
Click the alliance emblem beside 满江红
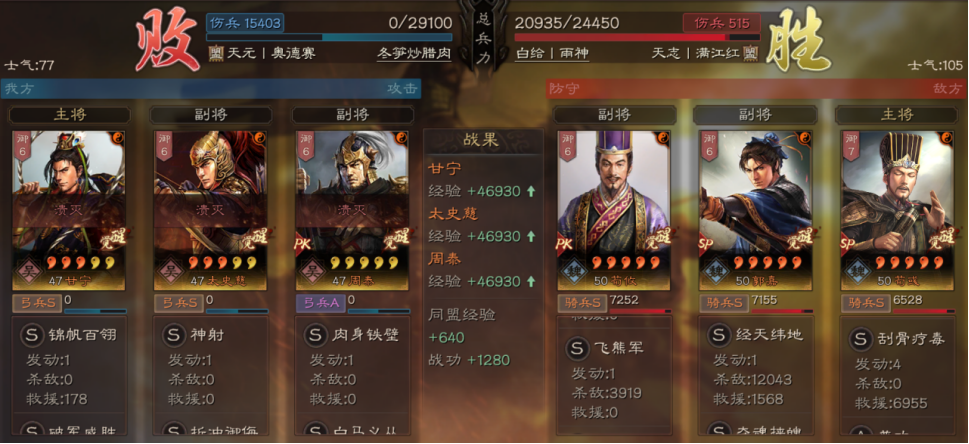coord(751,54)
